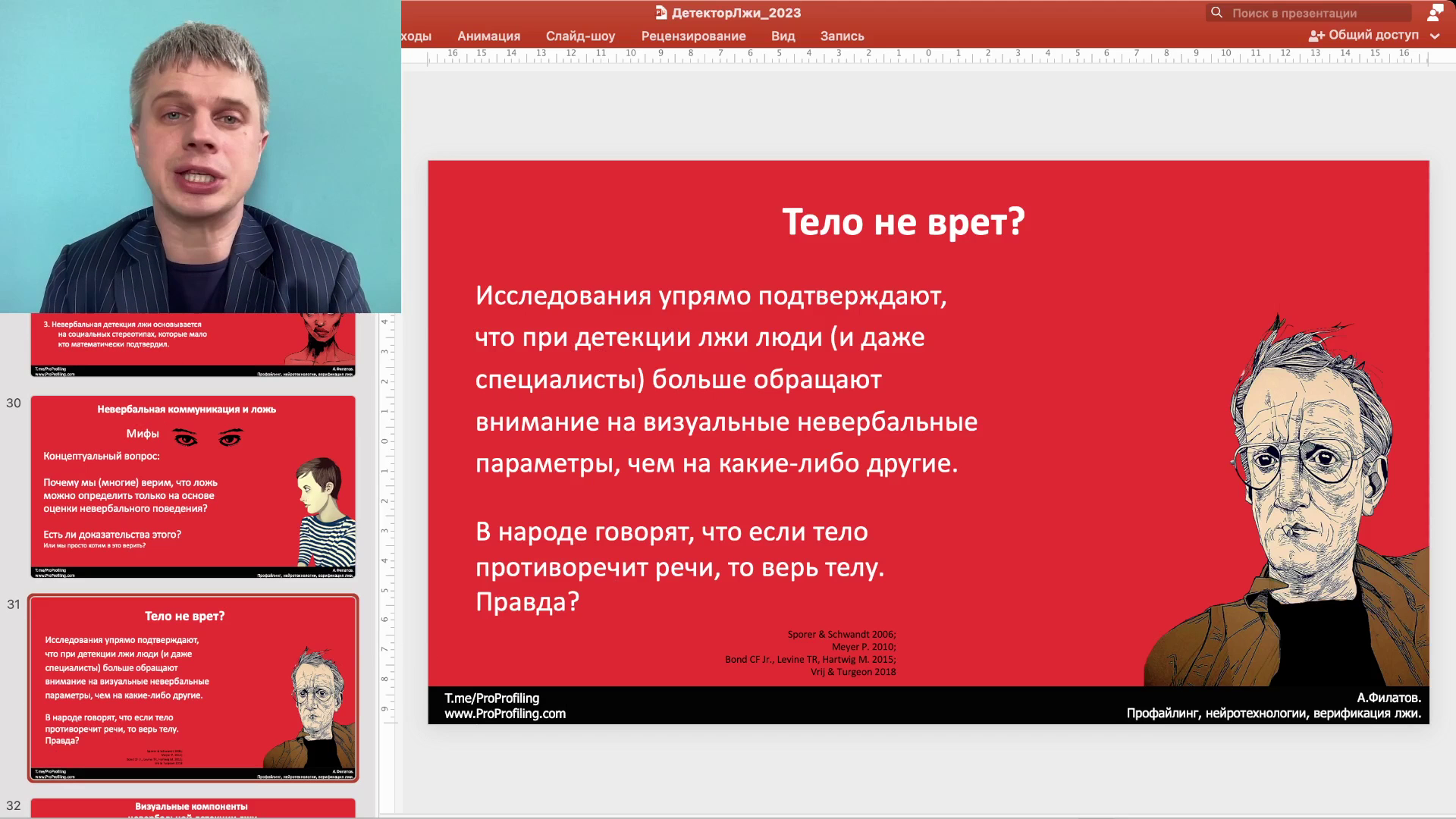Open the Запись tab

pyautogui.click(x=842, y=36)
